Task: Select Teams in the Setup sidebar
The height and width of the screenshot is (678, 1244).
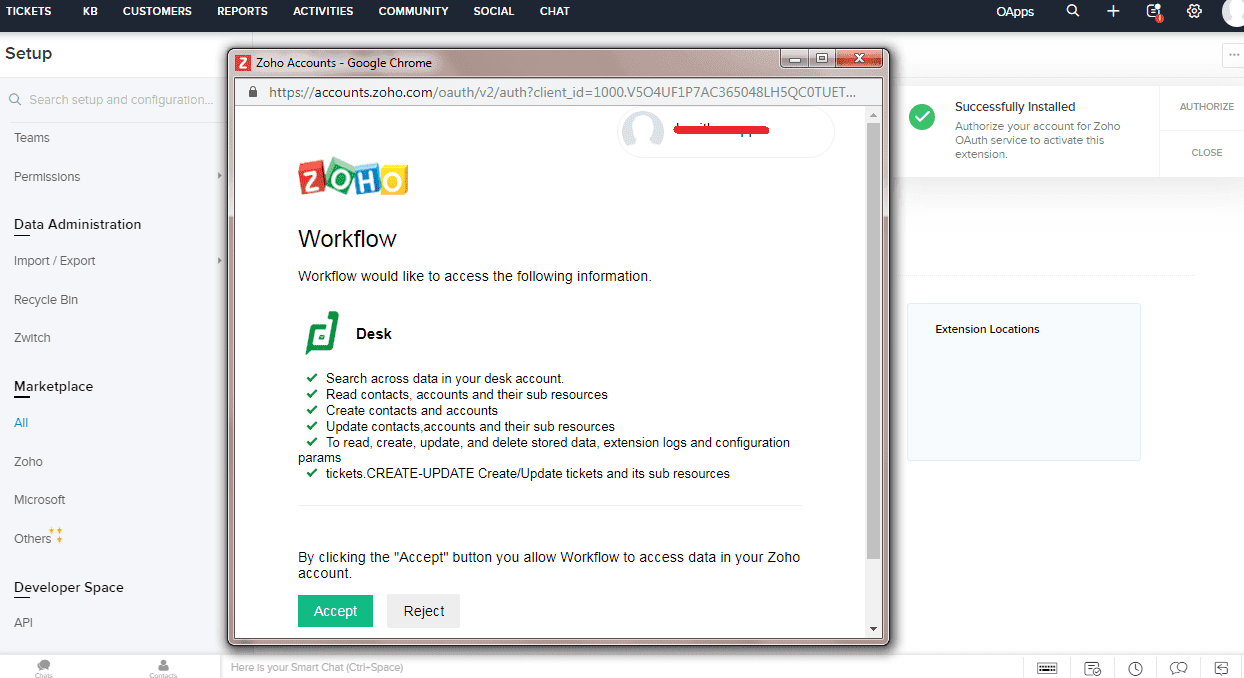Action: (x=32, y=138)
